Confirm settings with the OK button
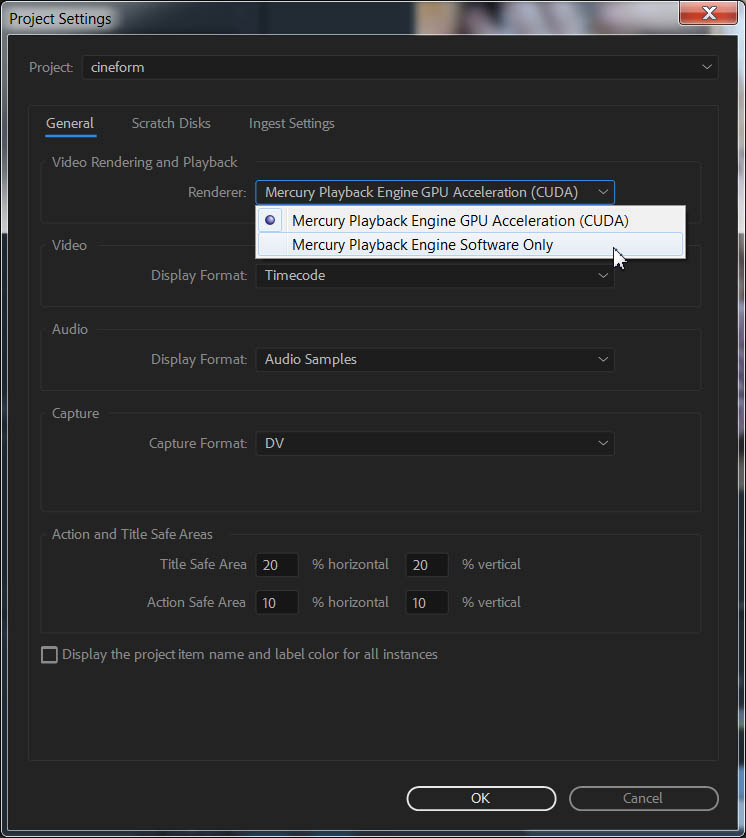 click(481, 798)
